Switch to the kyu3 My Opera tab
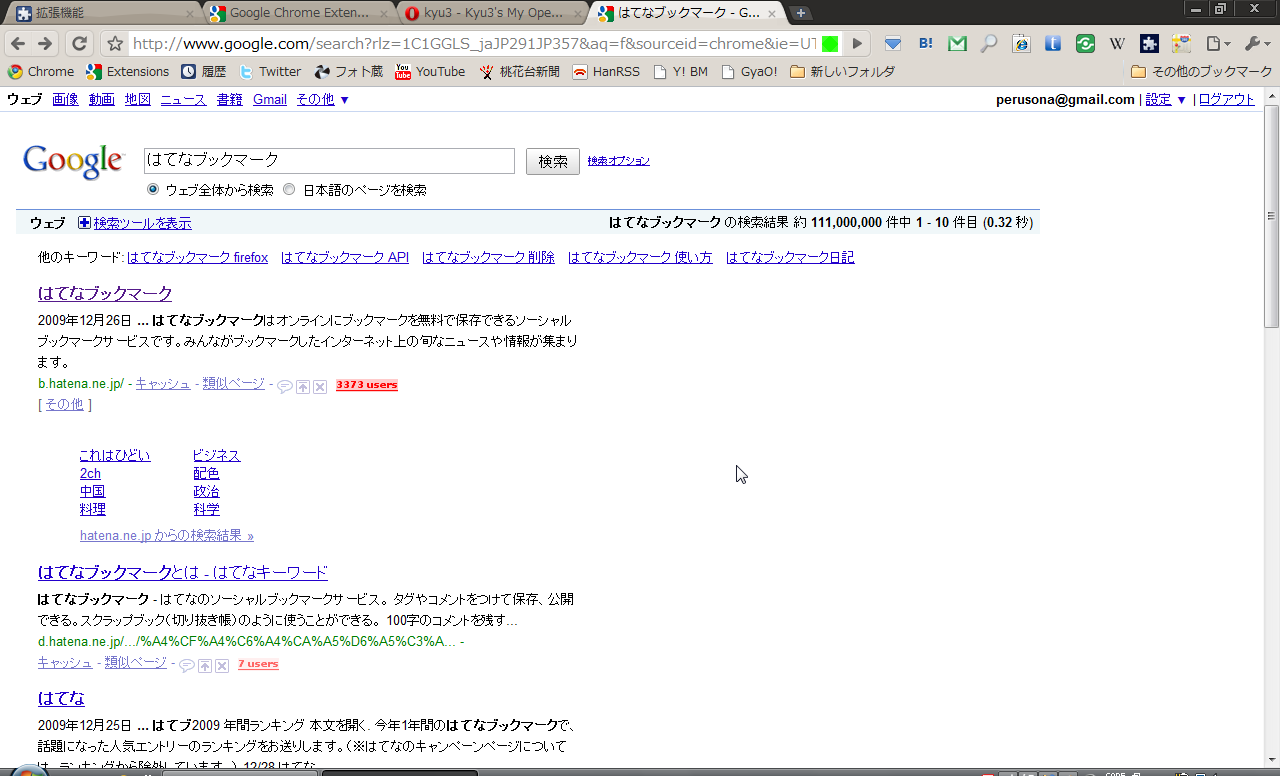The height and width of the screenshot is (776, 1280). point(490,13)
